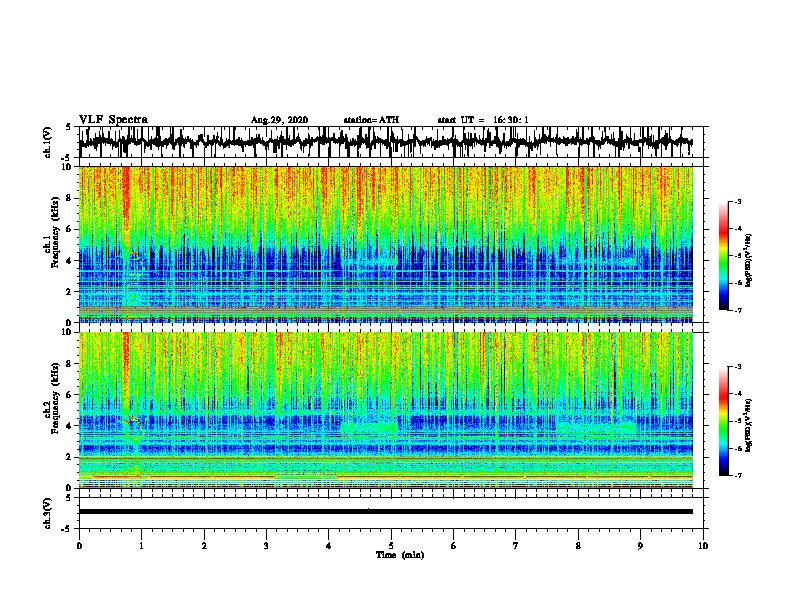Click the ch.2 "Frequency (kHz)" axis label
This screenshot has height=612, width=792.
point(55,398)
